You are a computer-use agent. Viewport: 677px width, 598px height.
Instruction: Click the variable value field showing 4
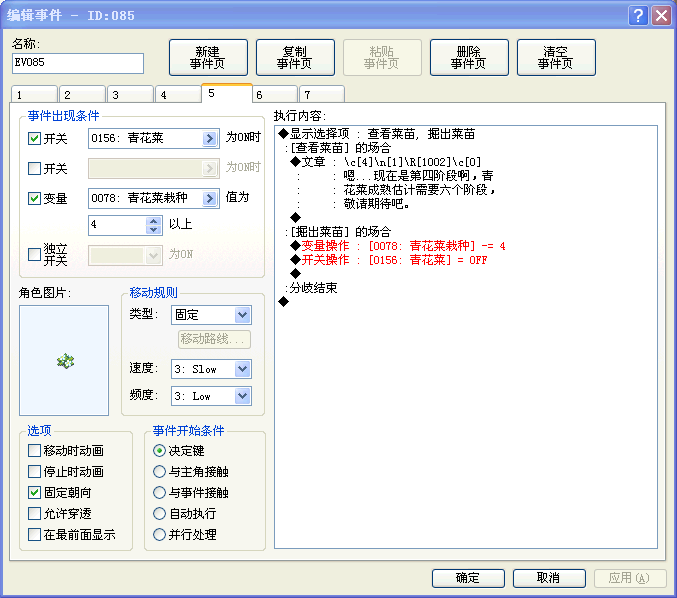[x=117, y=225]
